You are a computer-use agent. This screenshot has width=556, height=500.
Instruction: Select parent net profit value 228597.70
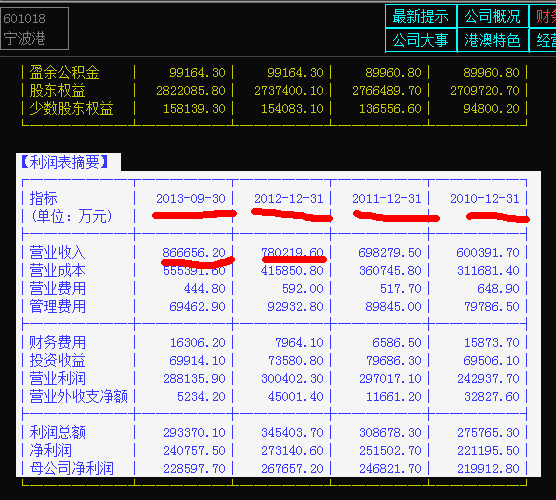pos(194,469)
